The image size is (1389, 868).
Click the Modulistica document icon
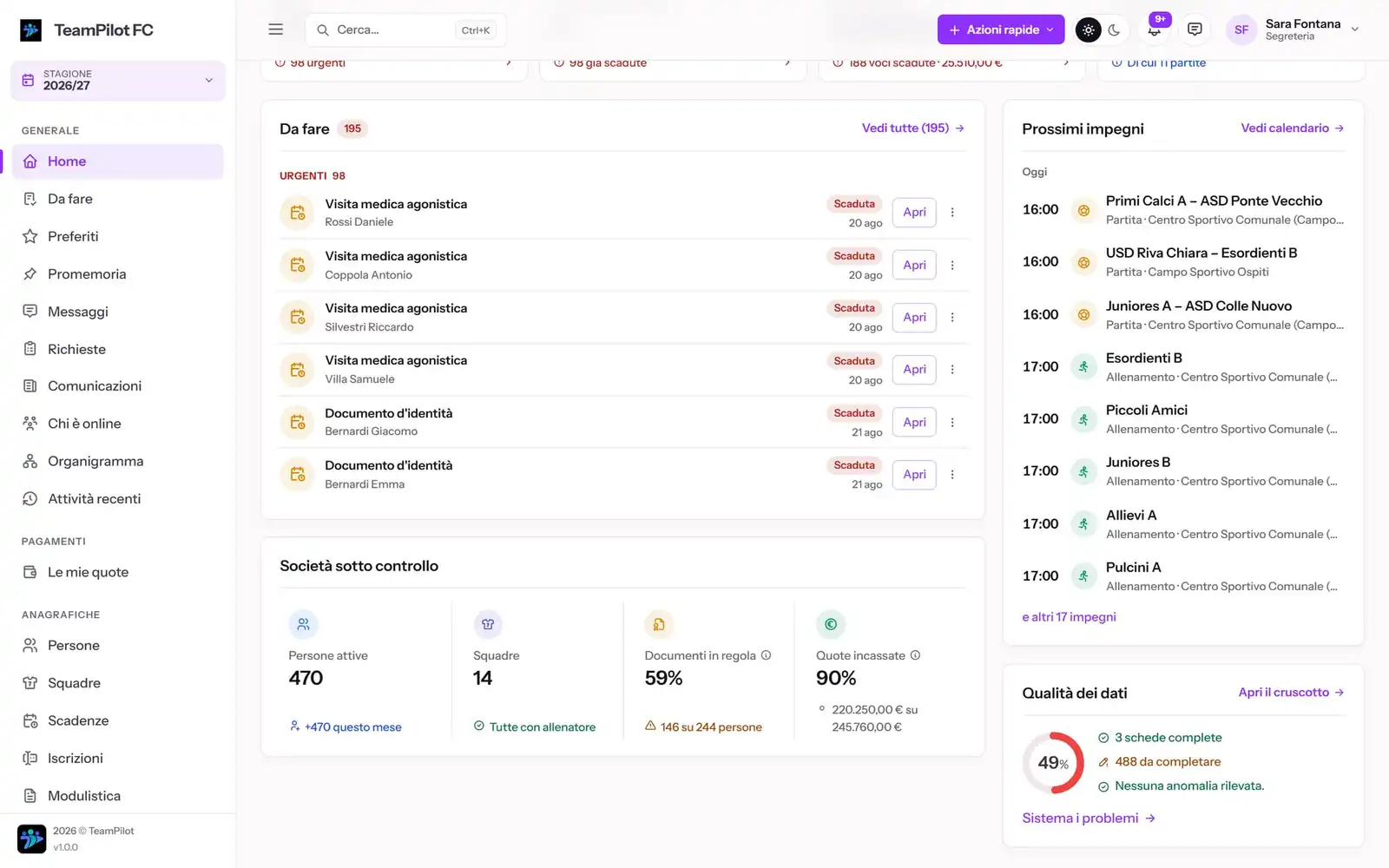pos(30,796)
